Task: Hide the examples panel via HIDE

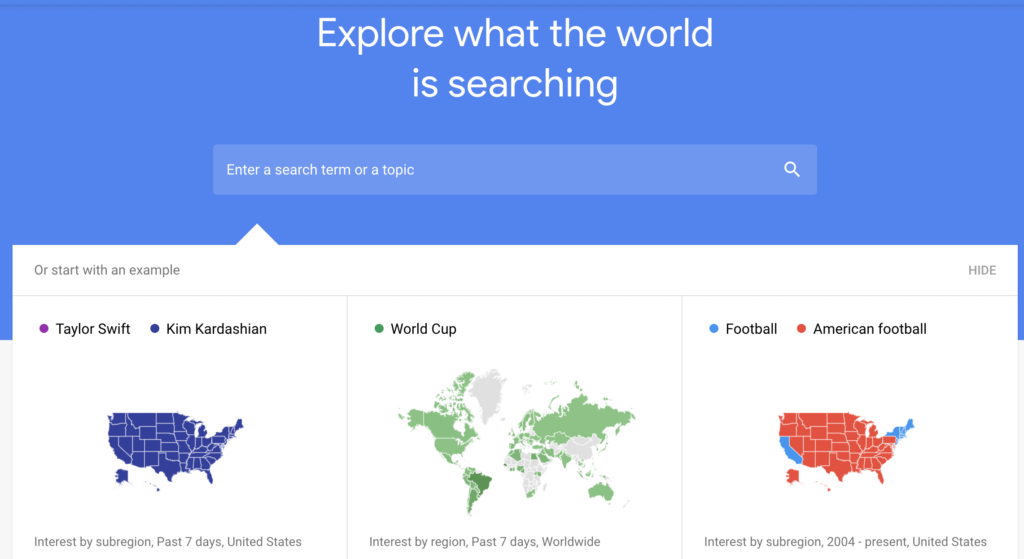Action: 982,270
